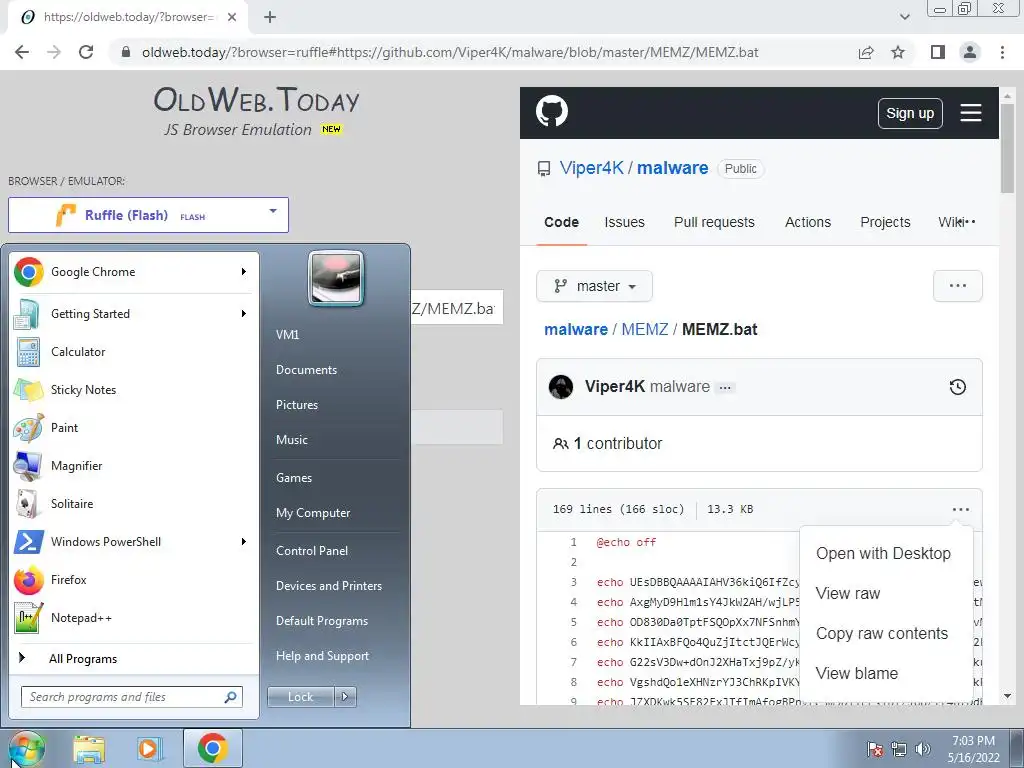
Task: Open the Issues tab
Action: (624, 222)
